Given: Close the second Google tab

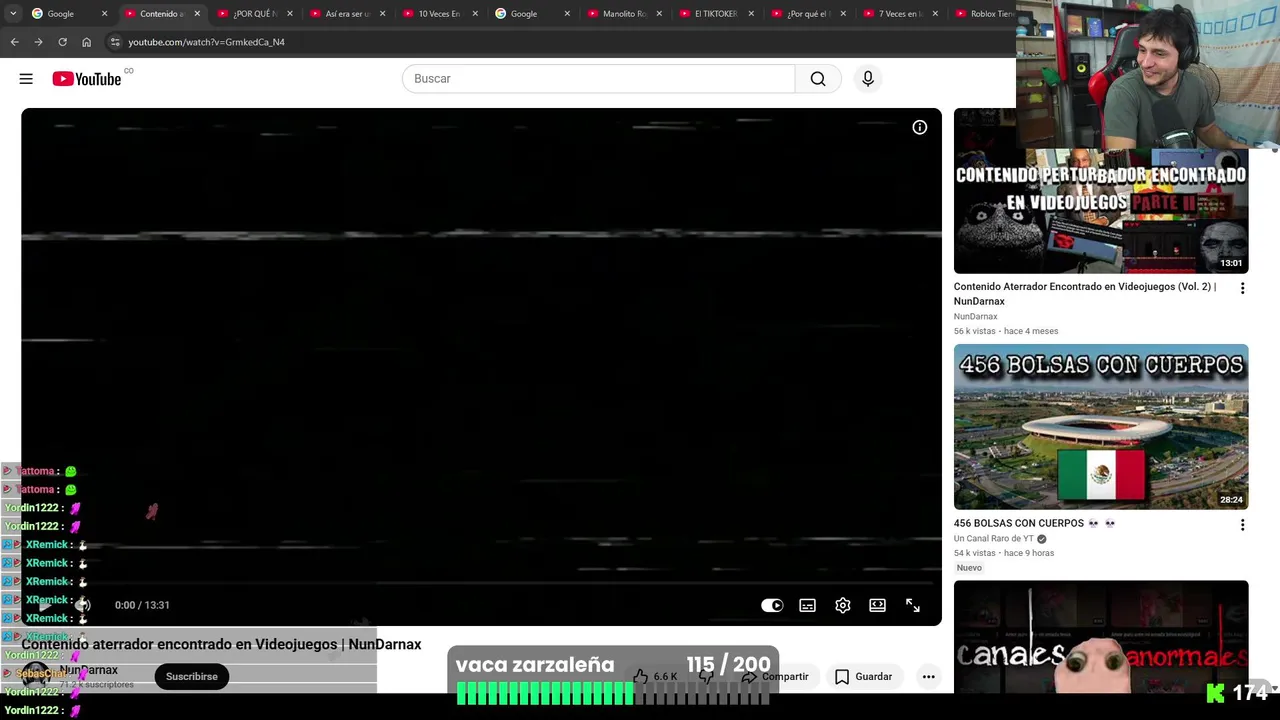Looking at the screenshot, I should tap(567, 14).
